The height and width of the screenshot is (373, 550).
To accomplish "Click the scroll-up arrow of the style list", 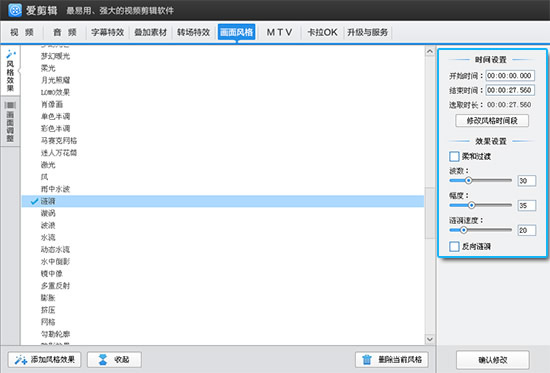I will point(430,52).
